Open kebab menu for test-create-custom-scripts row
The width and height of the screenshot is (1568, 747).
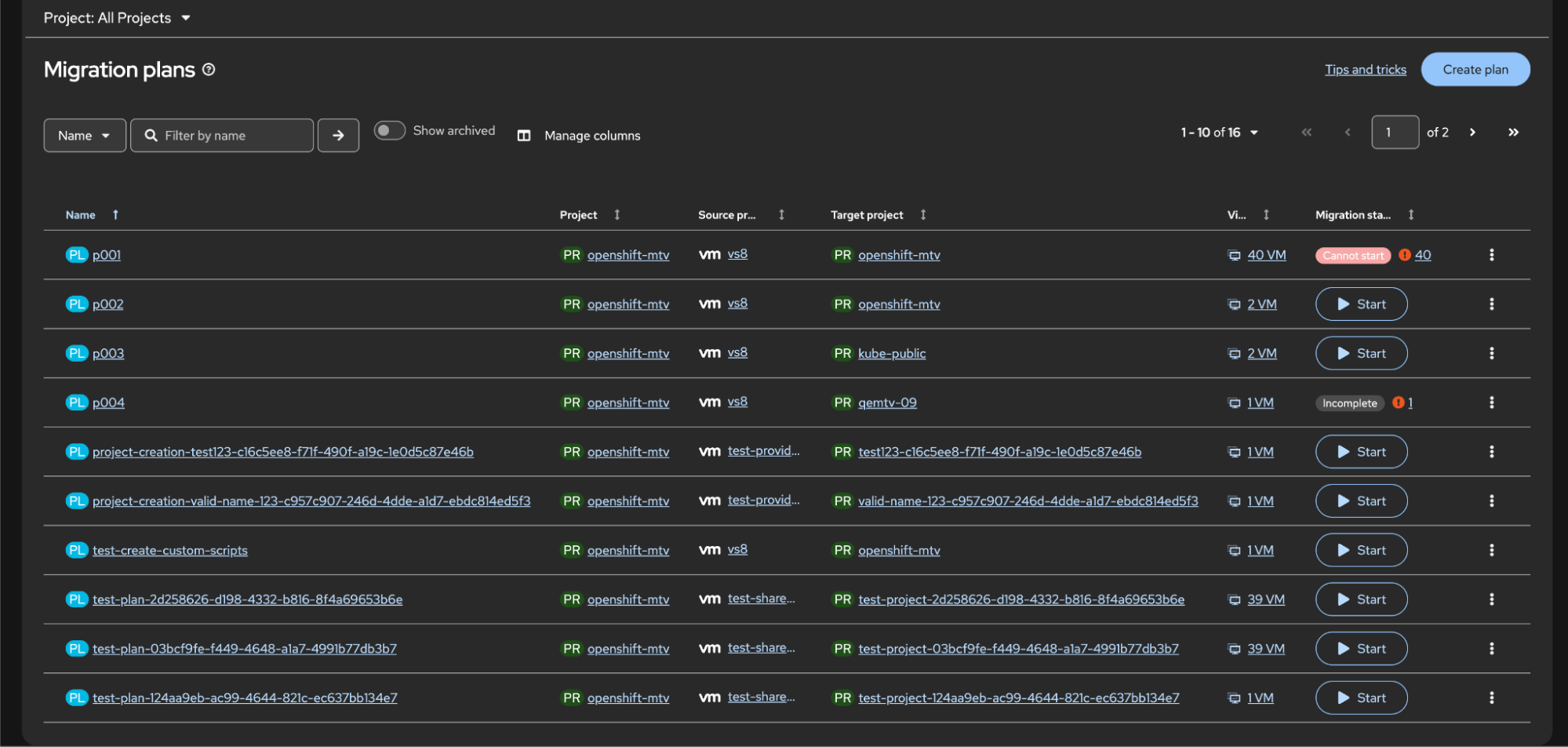pyautogui.click(x=1491, y=550)
